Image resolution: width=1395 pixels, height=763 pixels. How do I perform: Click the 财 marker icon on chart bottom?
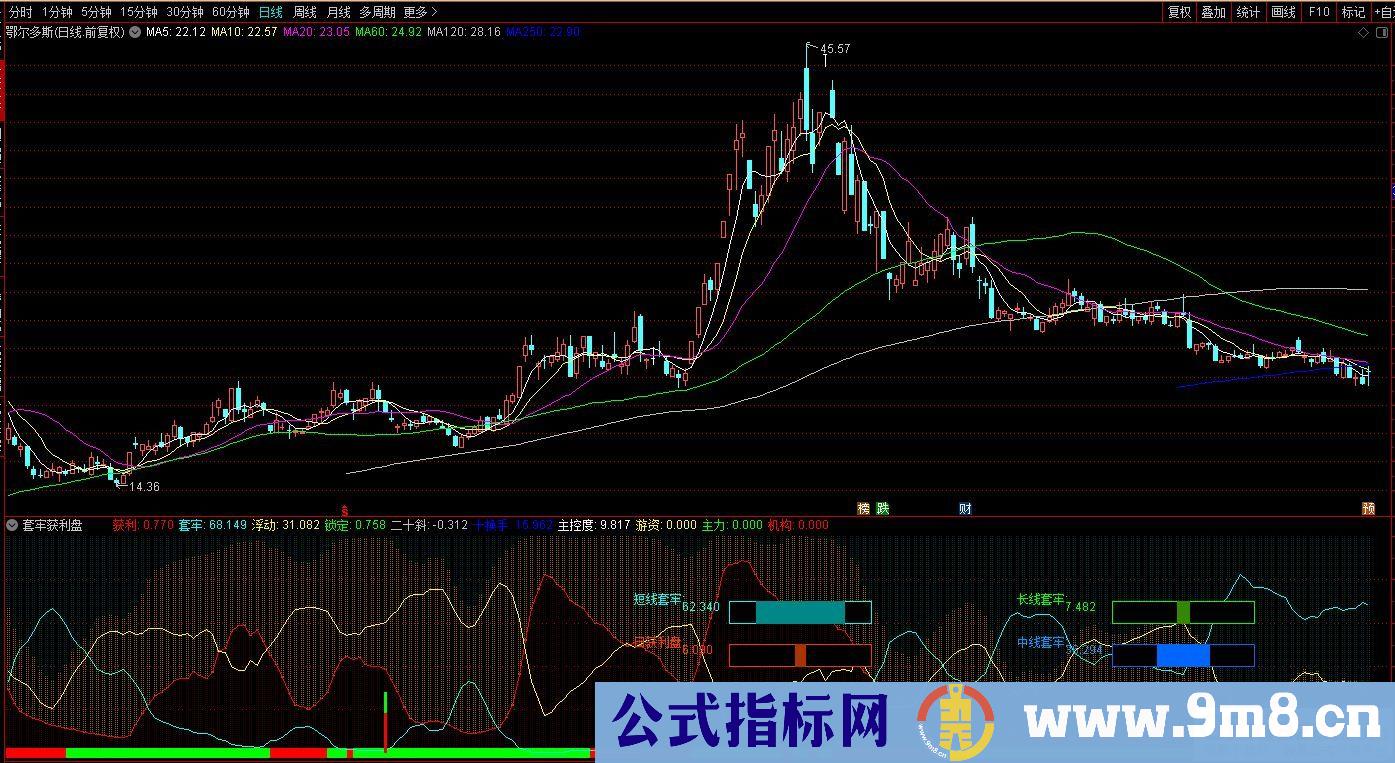965,508
